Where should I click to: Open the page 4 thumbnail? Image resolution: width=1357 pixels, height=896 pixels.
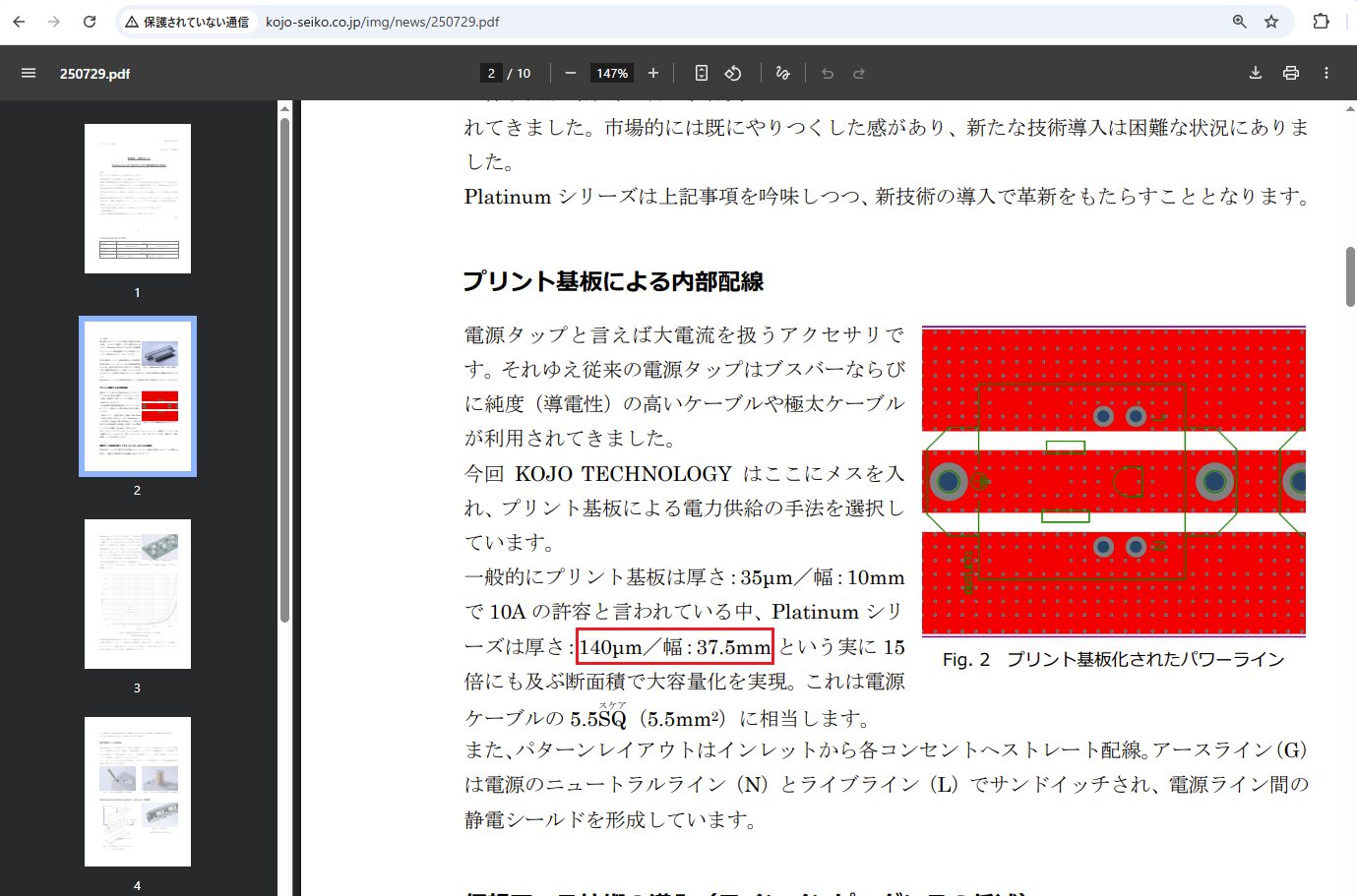pos(138,792)
